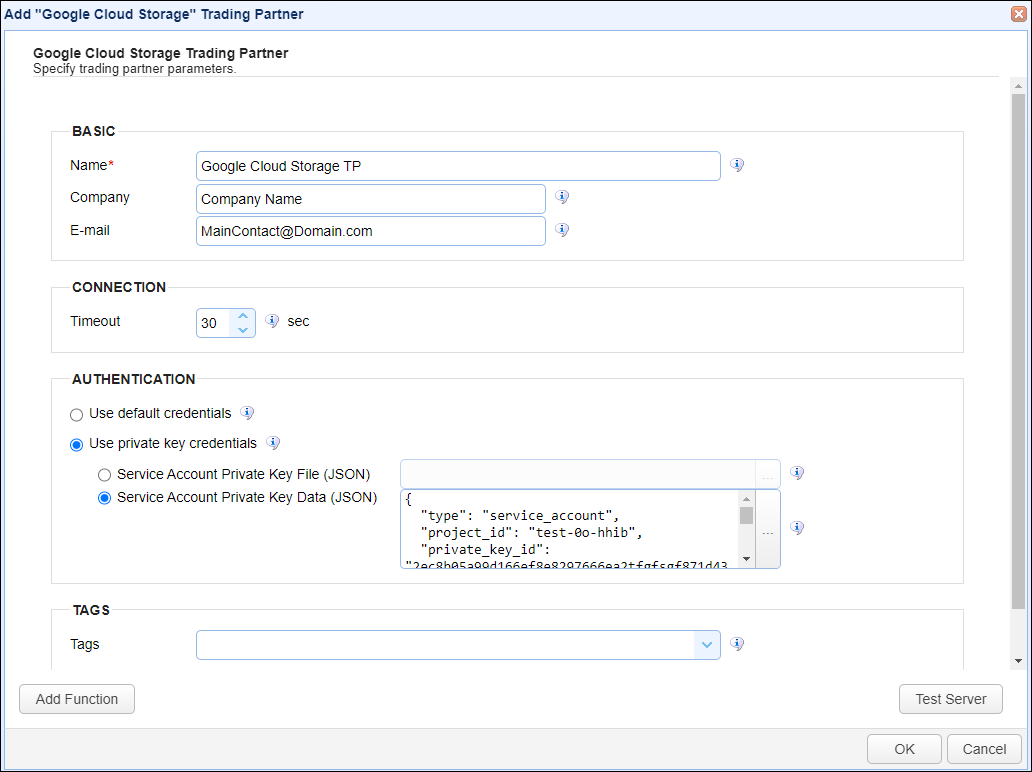The height and width of the screenshot is (772, 1032).
Task: Click the info icon next to Timeout spinner
Action: point(272,321)
